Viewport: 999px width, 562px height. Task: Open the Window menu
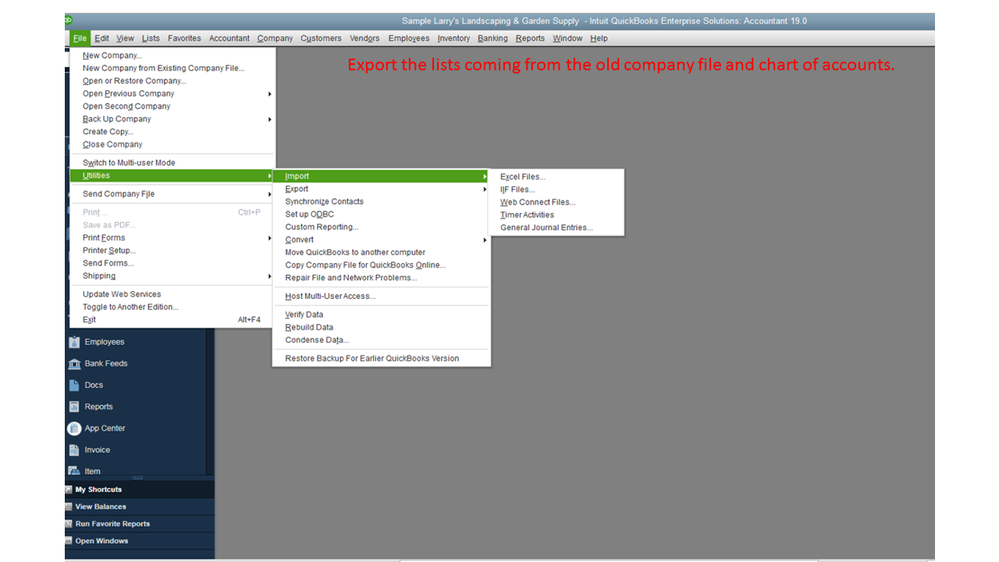coord(567,38)
